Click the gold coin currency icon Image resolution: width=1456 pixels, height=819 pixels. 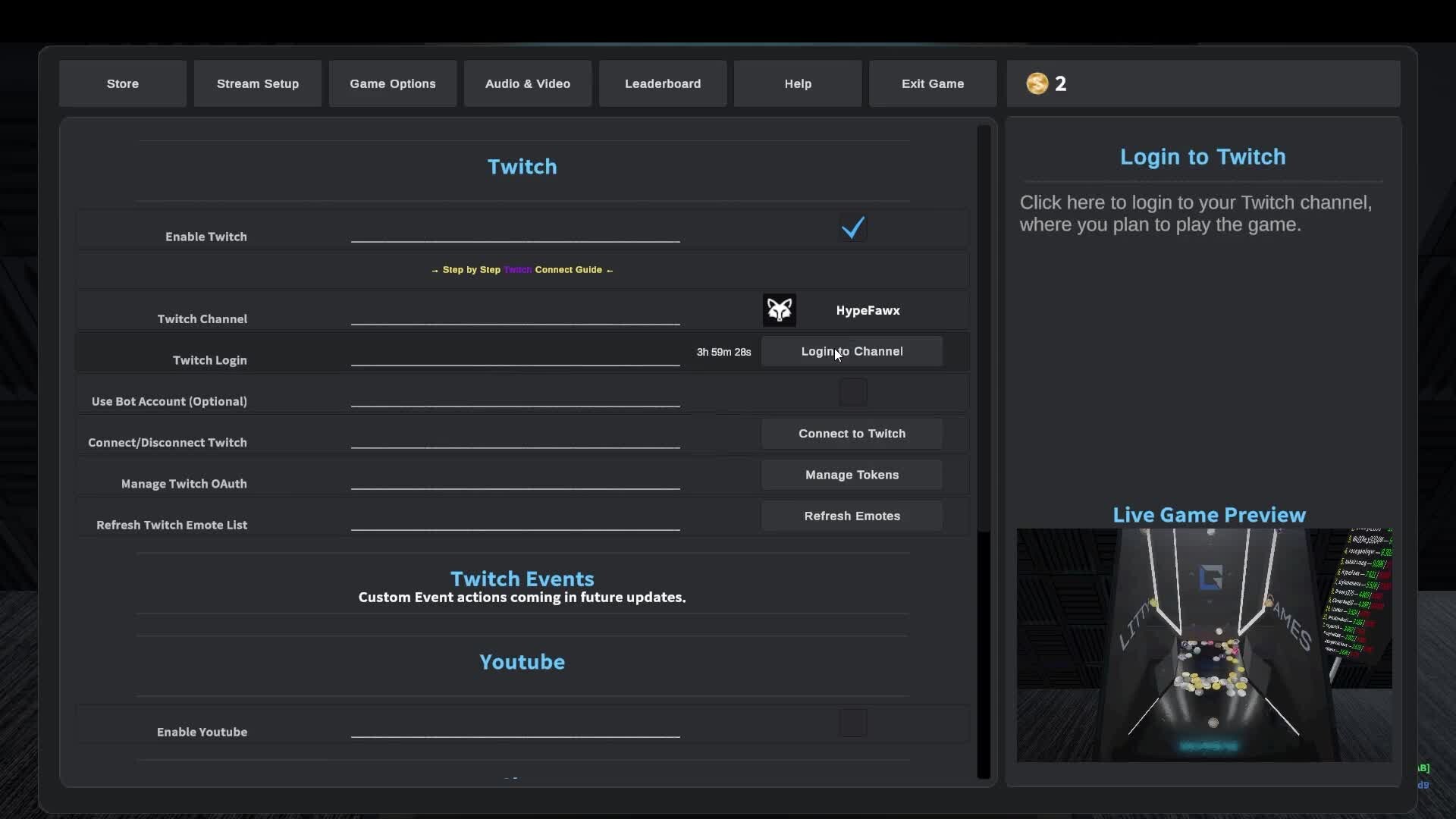click(x=1037, y=83)
